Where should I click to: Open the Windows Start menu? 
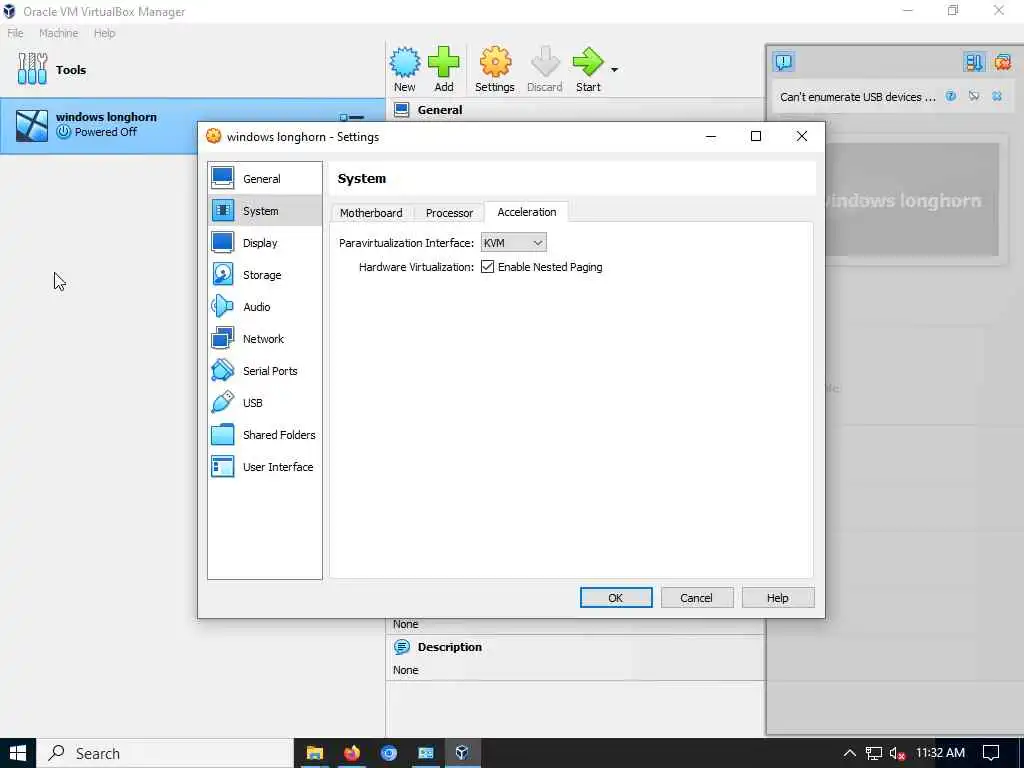click(x=18, y=753)
